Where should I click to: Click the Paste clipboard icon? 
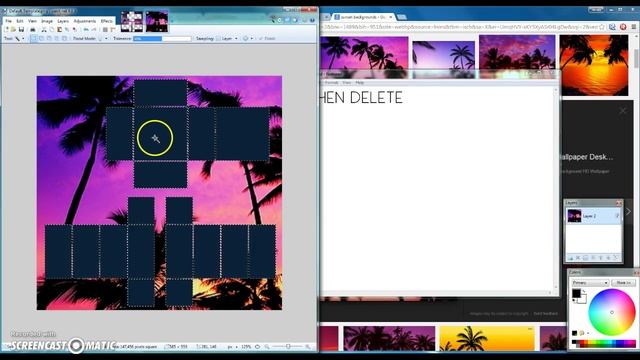coord(59,29)
